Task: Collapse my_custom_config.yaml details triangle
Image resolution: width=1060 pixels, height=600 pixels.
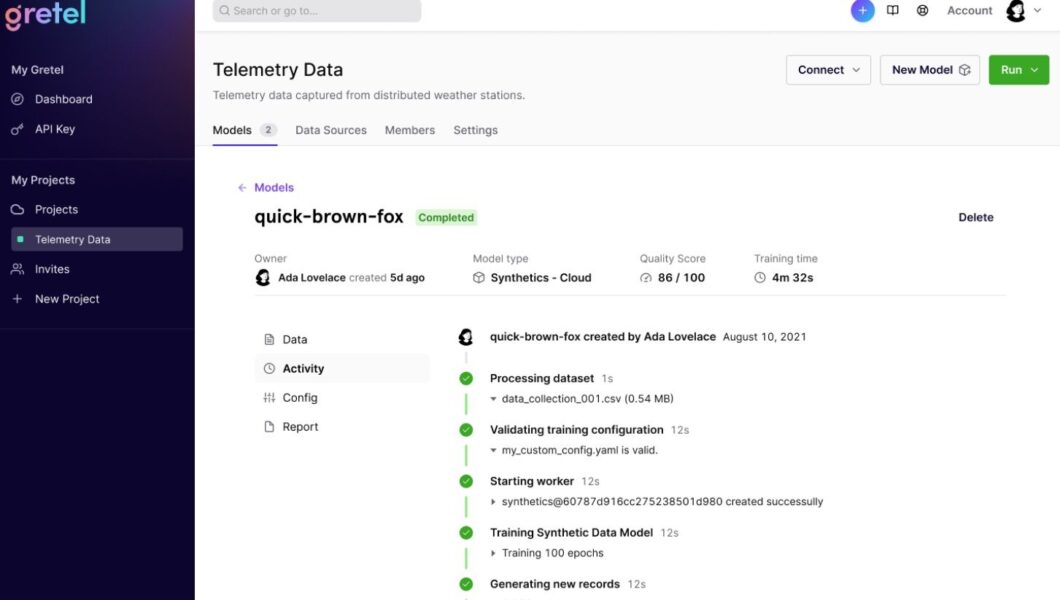Action: click(493, 450)
